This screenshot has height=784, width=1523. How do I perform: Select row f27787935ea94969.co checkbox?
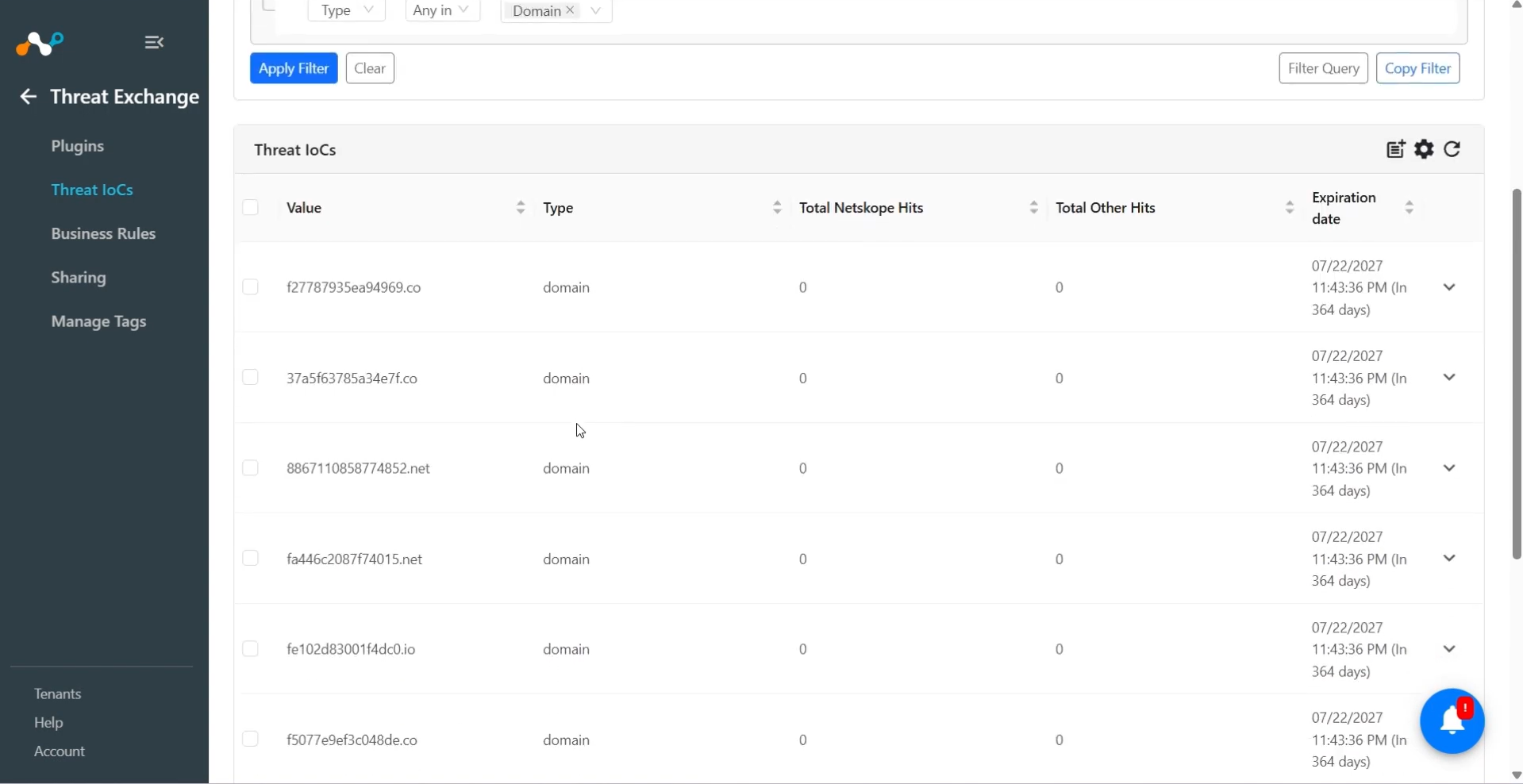tap(251, 287)
